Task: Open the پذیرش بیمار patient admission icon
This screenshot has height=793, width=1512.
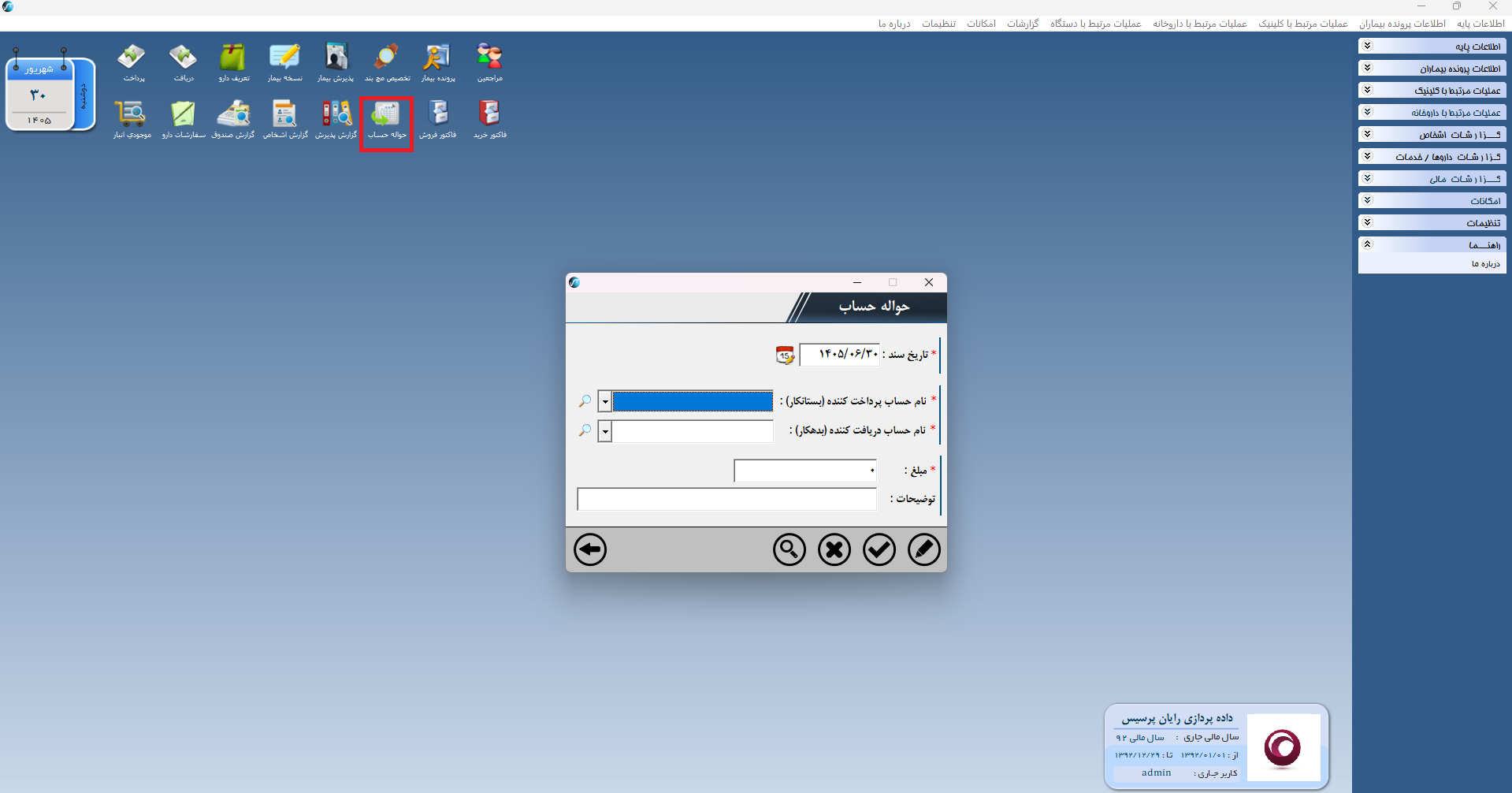Action: [x=336, y=62]
